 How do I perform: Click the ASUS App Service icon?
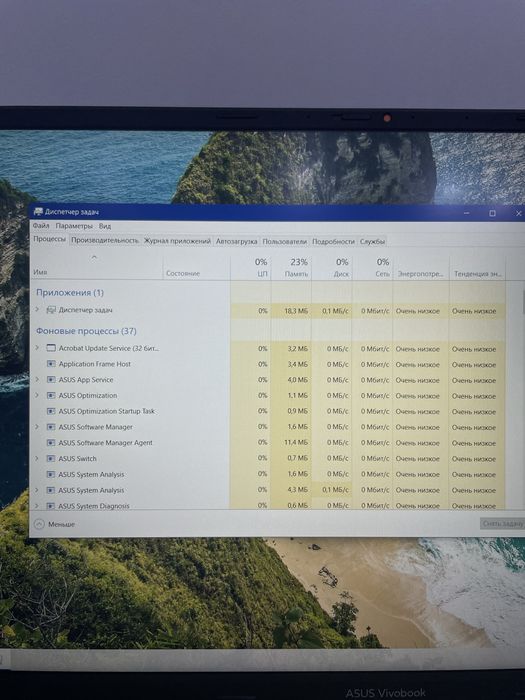click(51, 380)
